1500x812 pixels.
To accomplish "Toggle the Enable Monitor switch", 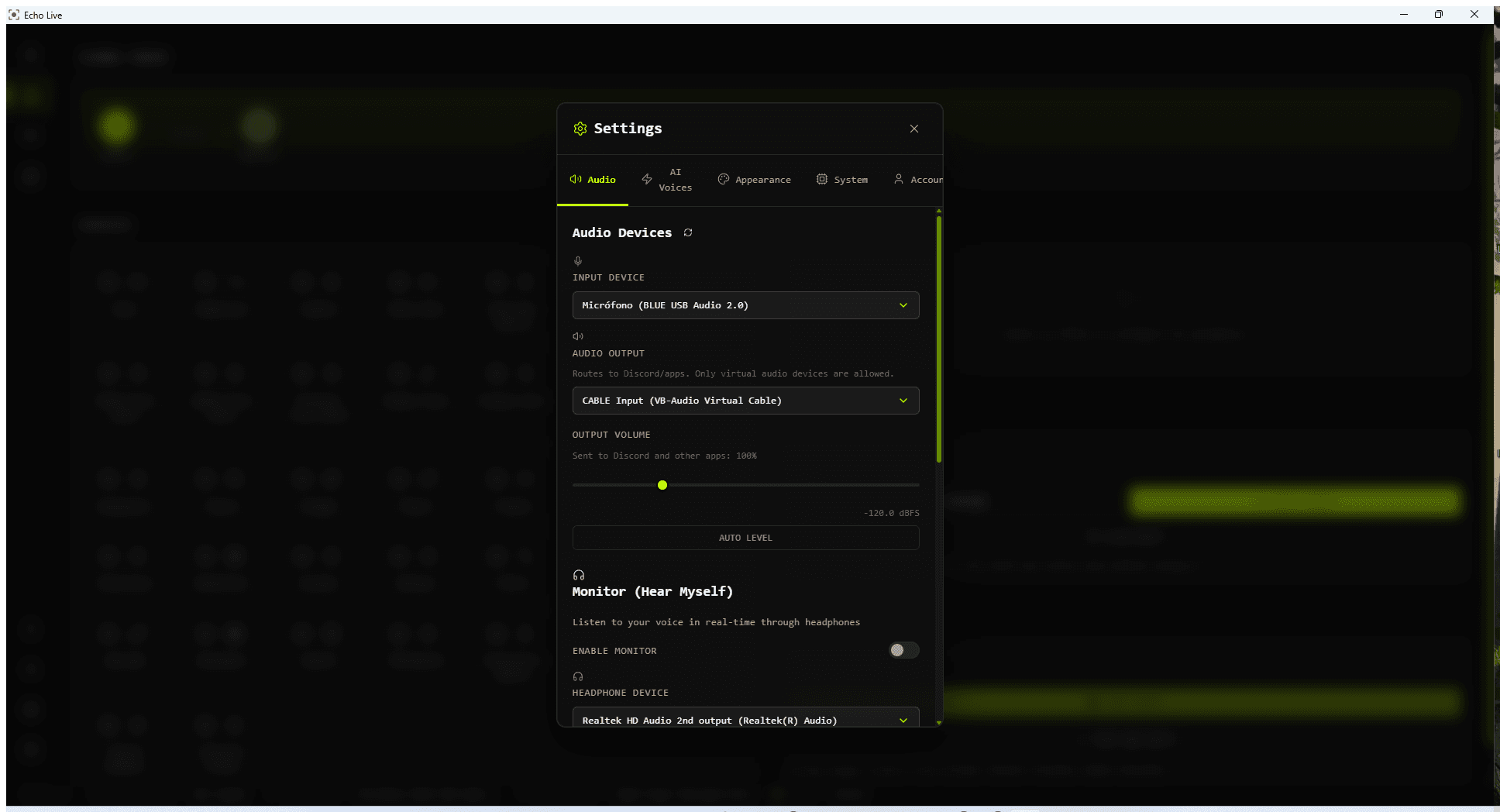I will click(903, 650).
